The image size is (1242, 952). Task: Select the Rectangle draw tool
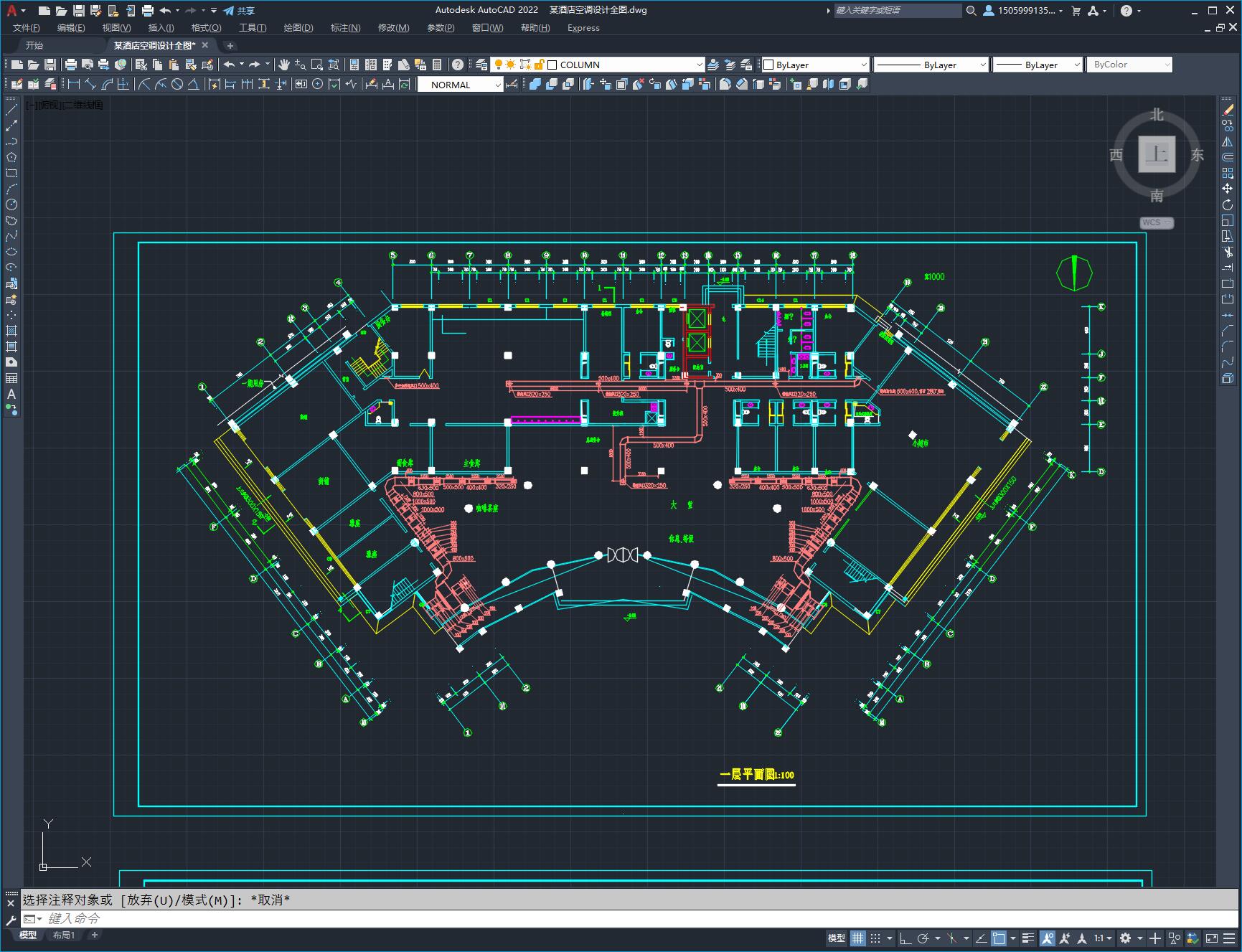point(11,173)
